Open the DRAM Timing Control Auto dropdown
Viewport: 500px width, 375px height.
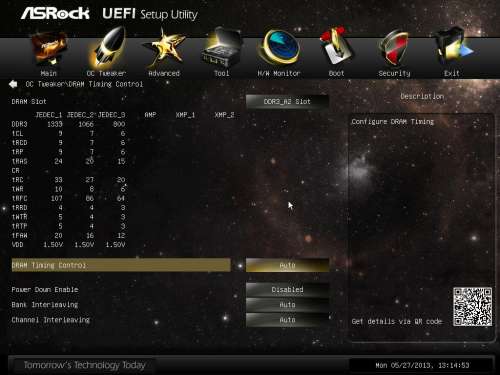pos(287,265)
